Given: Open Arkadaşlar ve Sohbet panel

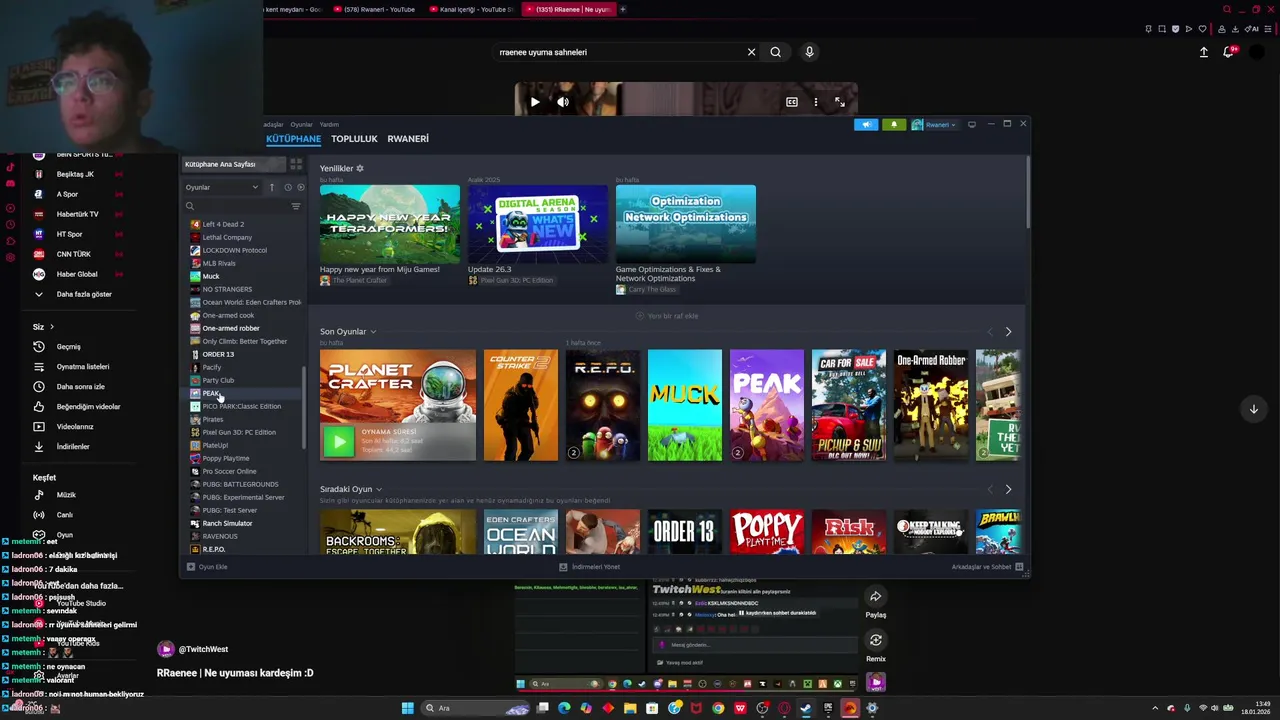Looking at the screenshot, I should click(x=987, y=567).
